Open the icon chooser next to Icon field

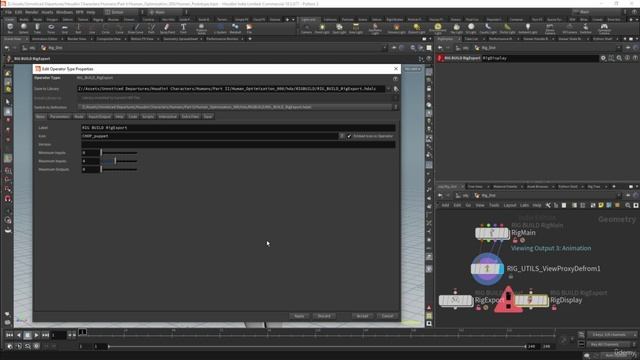click(342, 136)
